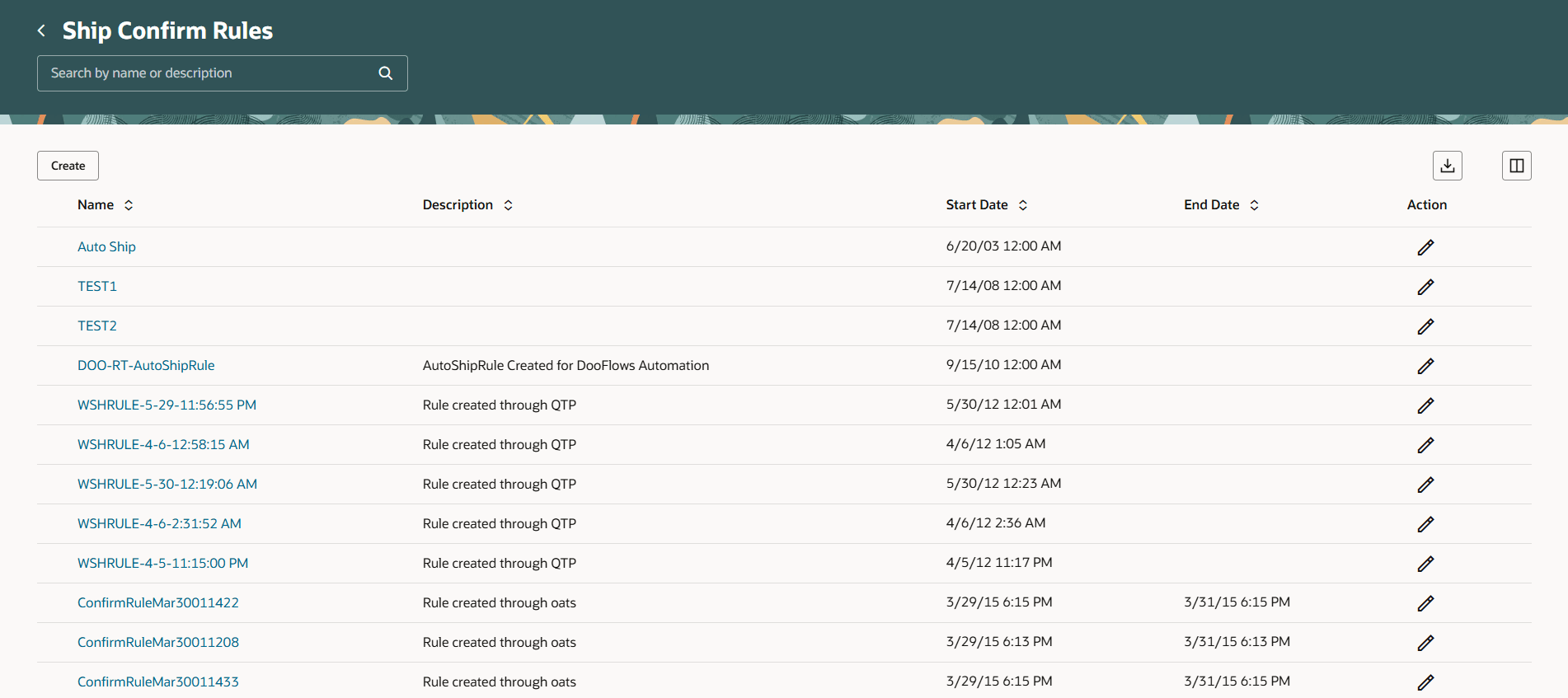Open the column settings icon
This screenshot has width=1568, height=698.
(x=1516, y=166)
